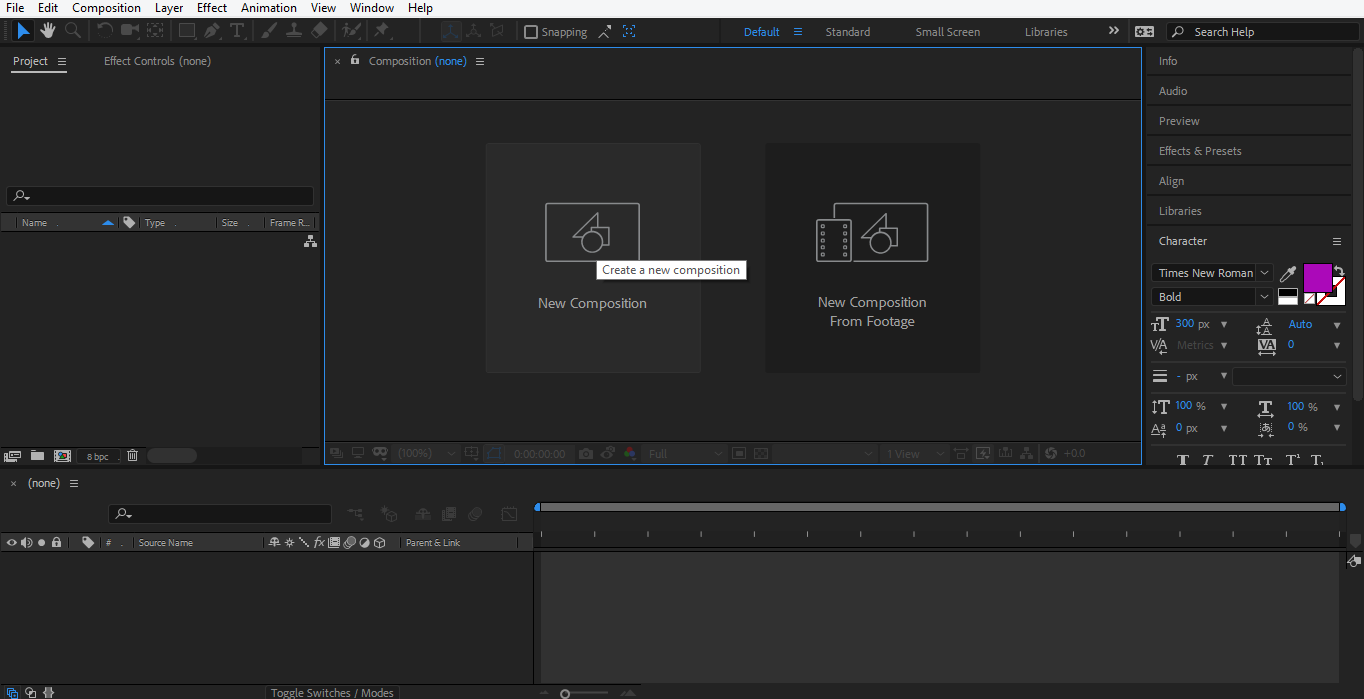
Task: Enable the Snapping checkbox
Action: point(531,32)
